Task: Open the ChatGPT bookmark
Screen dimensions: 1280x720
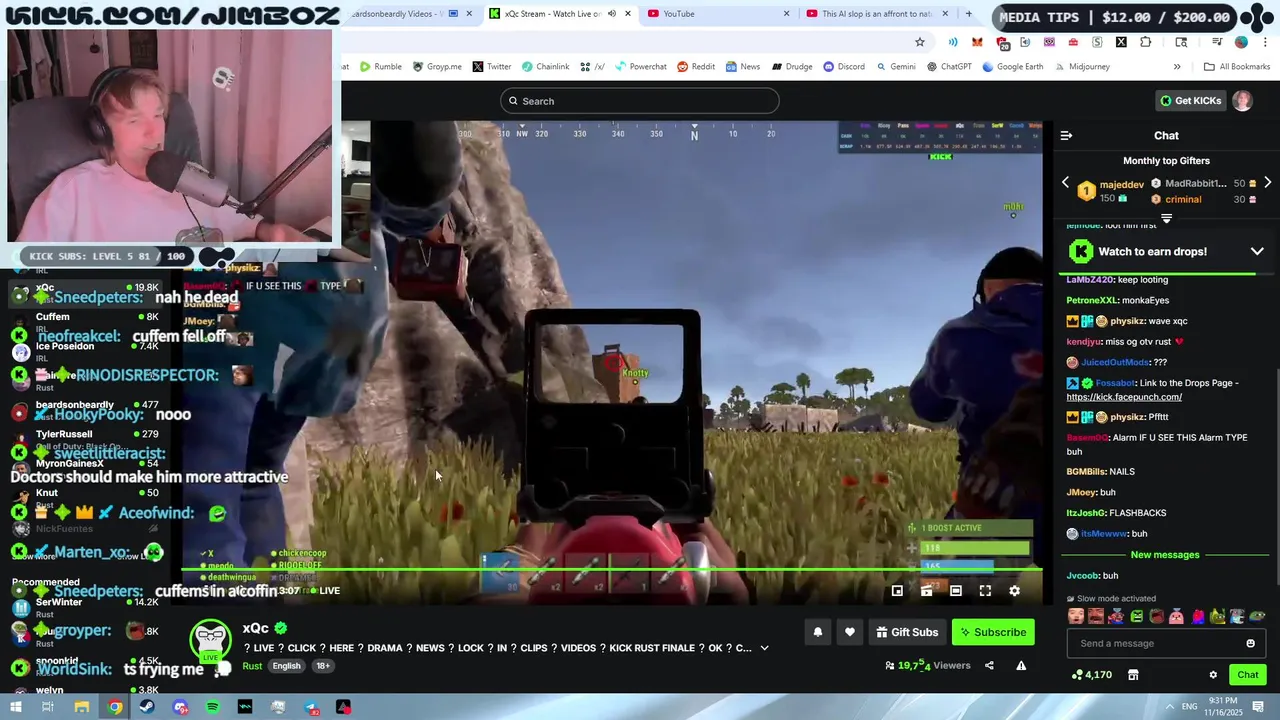Action: pyautogui.click(x=948, y=67)
